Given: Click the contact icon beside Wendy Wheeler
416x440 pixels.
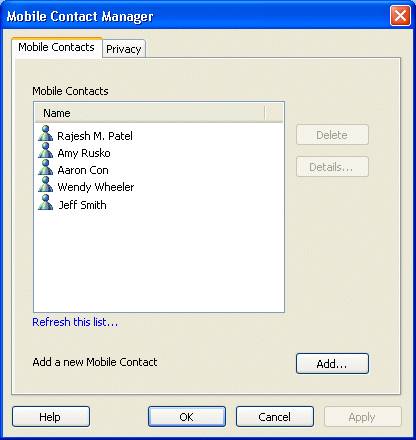Looking at the screenshot, I should point(45,185).
